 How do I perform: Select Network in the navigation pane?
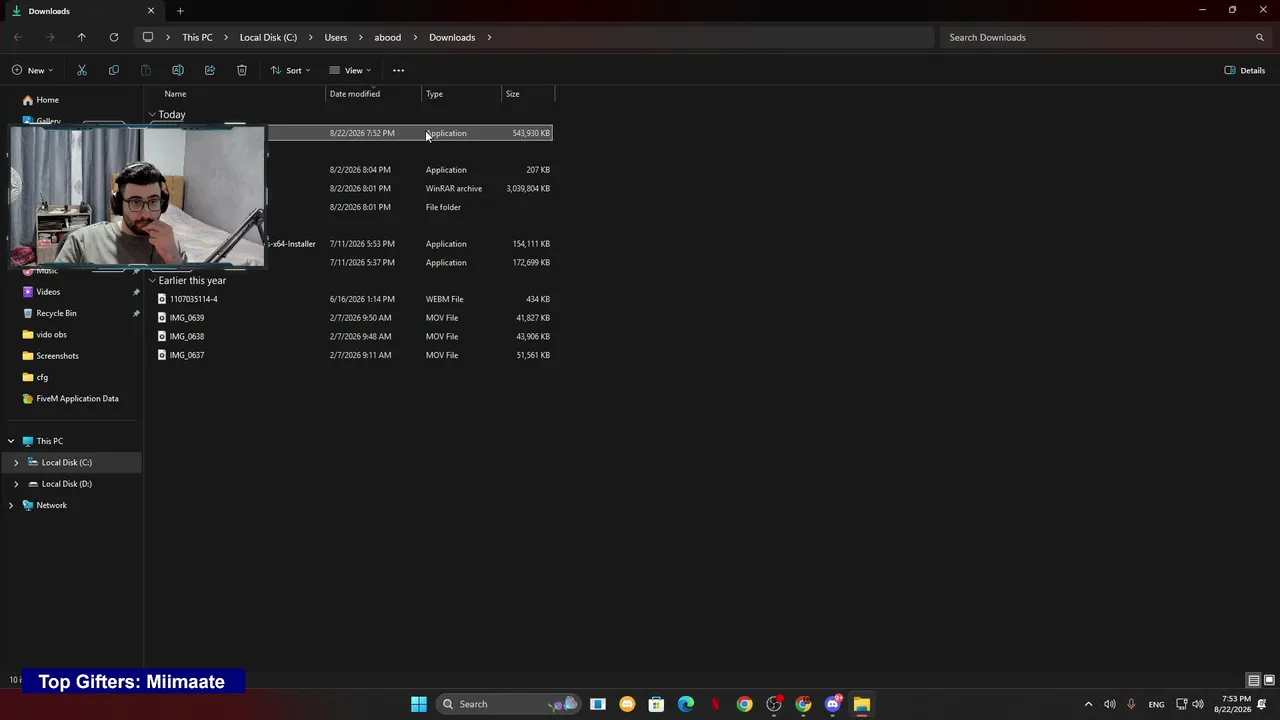51,505
